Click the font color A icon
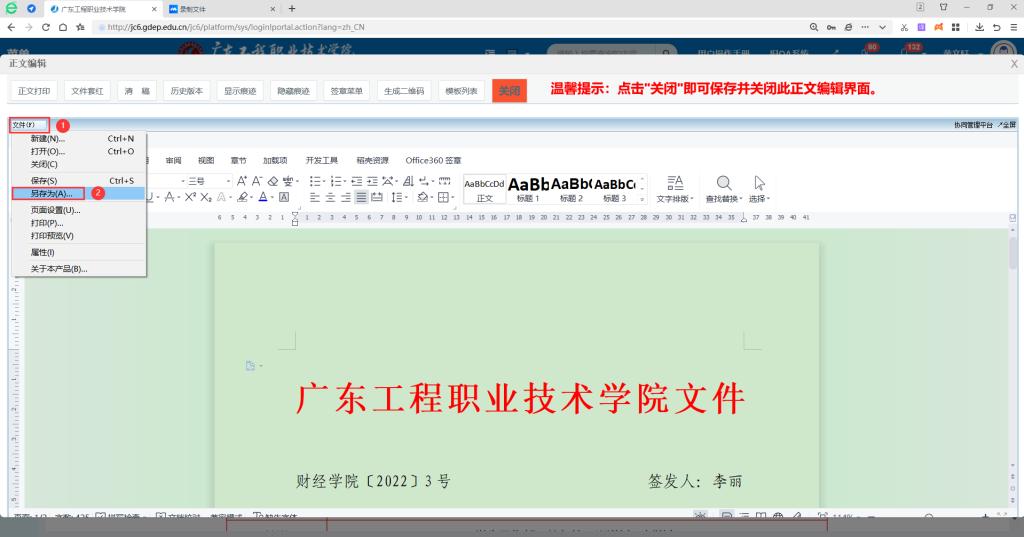Screen dimensions: 1024x537 click(262, 198)
